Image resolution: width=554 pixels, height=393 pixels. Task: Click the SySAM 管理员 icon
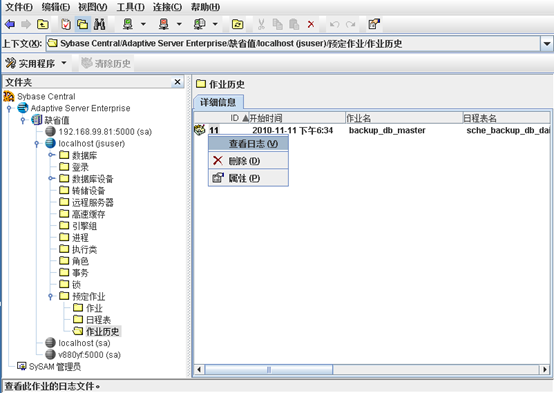[22, 366]
